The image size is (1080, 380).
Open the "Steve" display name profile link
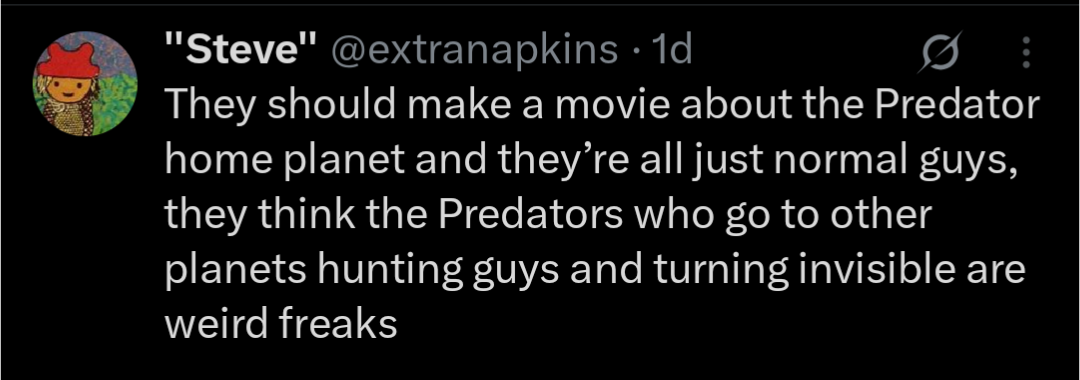(x=242, y=50)
